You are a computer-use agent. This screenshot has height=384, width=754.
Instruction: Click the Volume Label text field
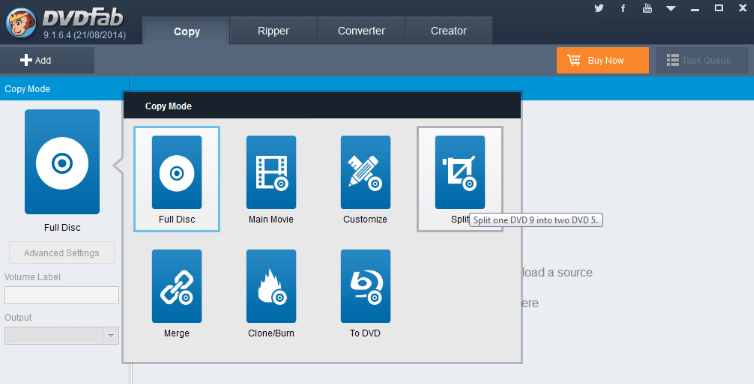(x=62, y=295)
